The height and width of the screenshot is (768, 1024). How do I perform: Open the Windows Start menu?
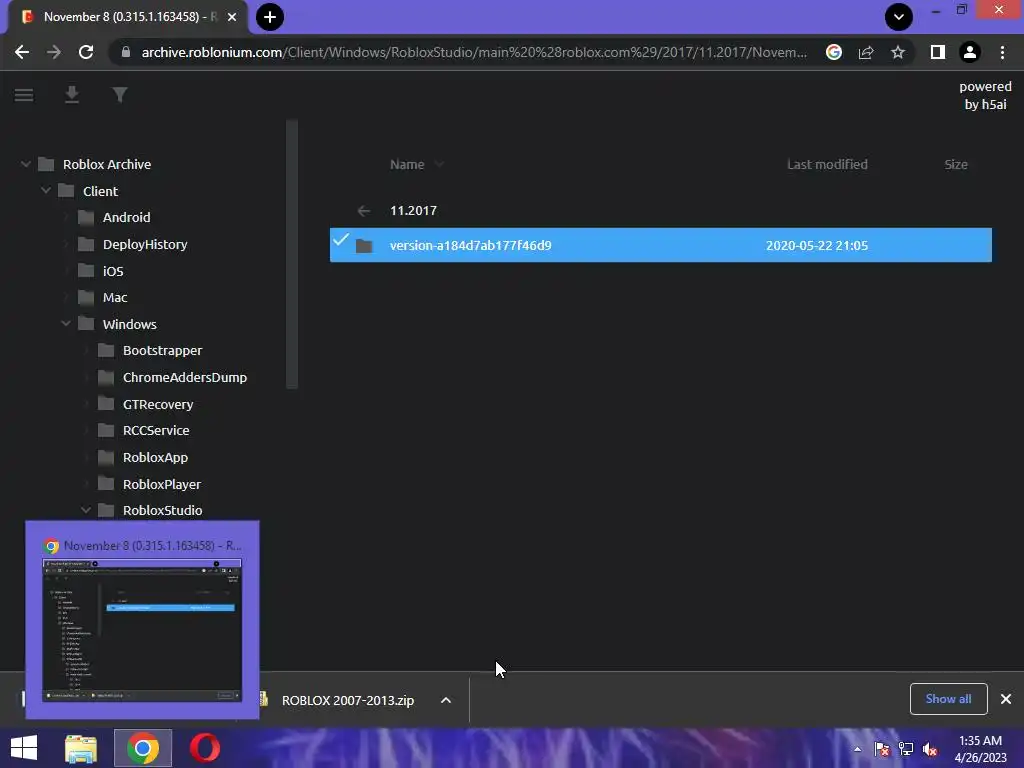[x=24, y=748]
